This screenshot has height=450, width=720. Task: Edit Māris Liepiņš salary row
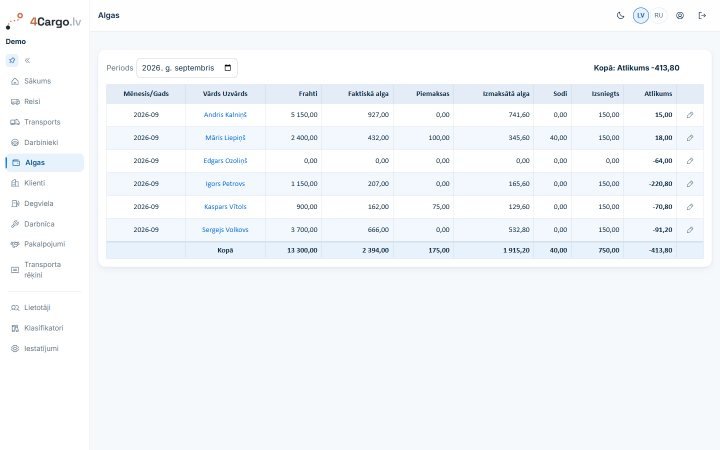690,138
